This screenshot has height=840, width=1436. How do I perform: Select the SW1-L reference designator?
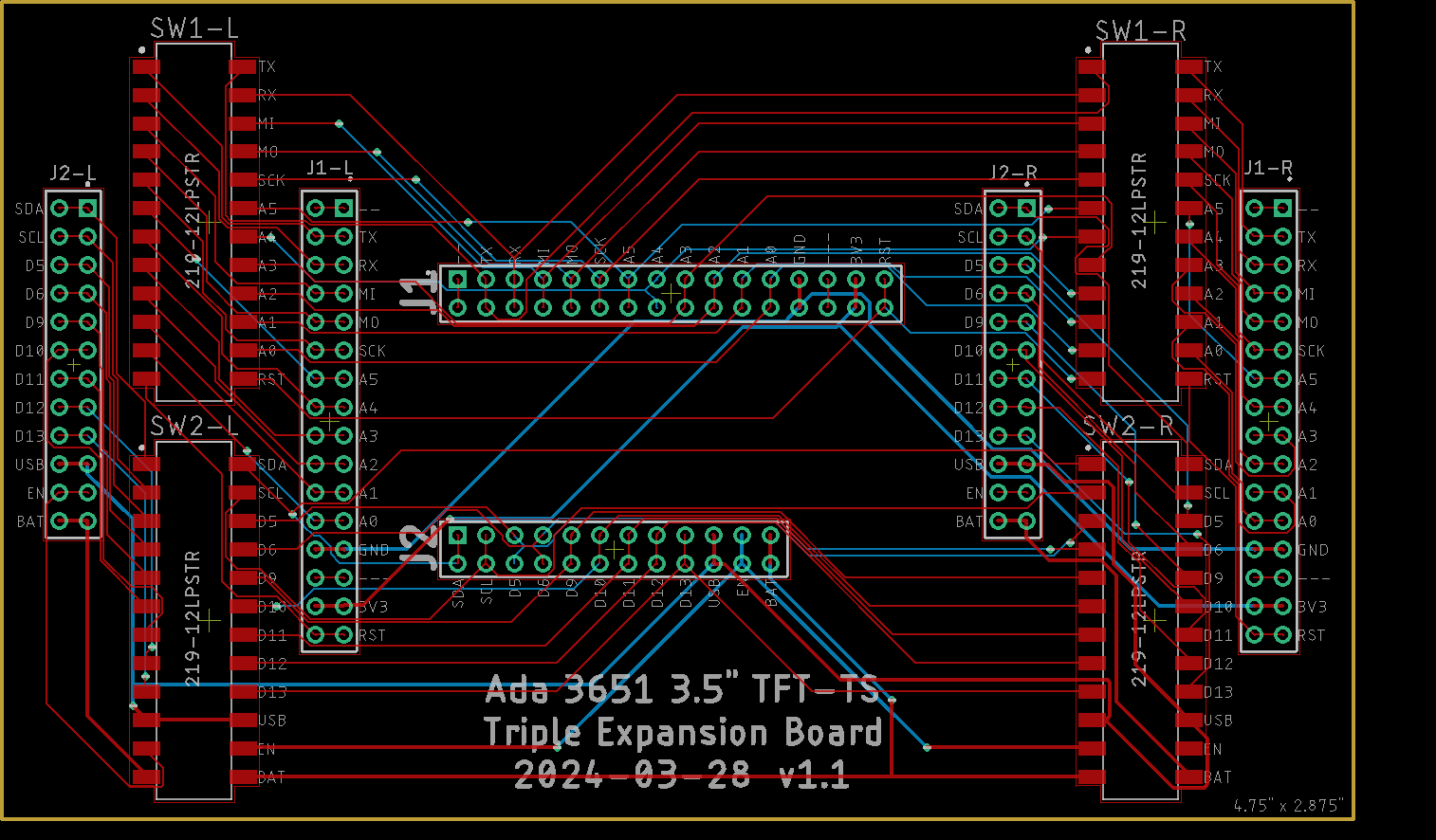click(194, 28)
